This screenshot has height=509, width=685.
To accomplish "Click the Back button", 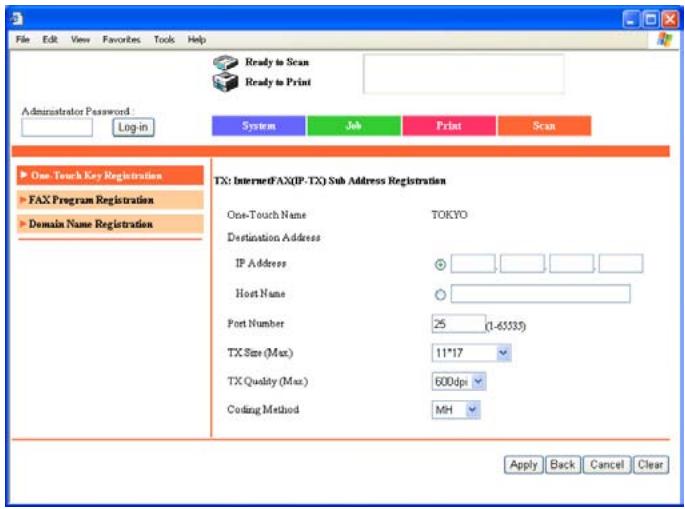I will click(563, 464).
